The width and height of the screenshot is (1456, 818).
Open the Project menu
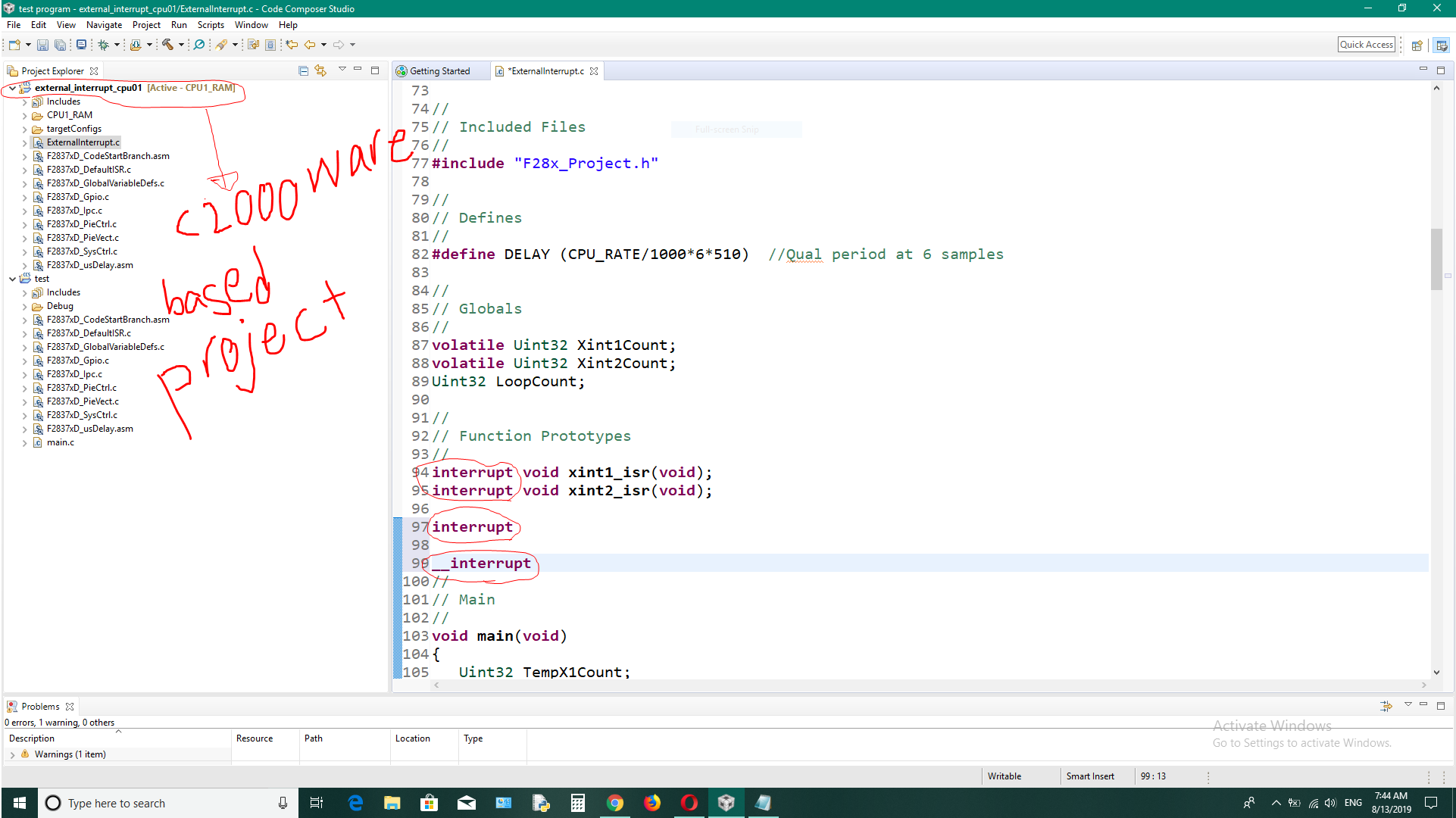coord(146,25)
